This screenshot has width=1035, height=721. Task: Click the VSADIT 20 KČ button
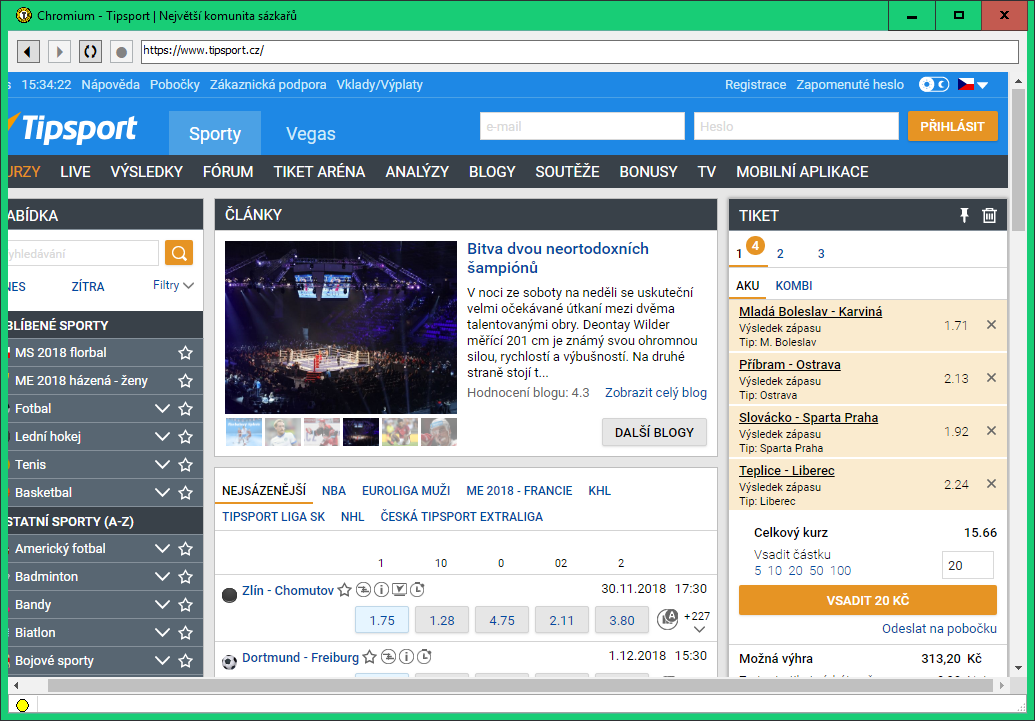point(867,600)
